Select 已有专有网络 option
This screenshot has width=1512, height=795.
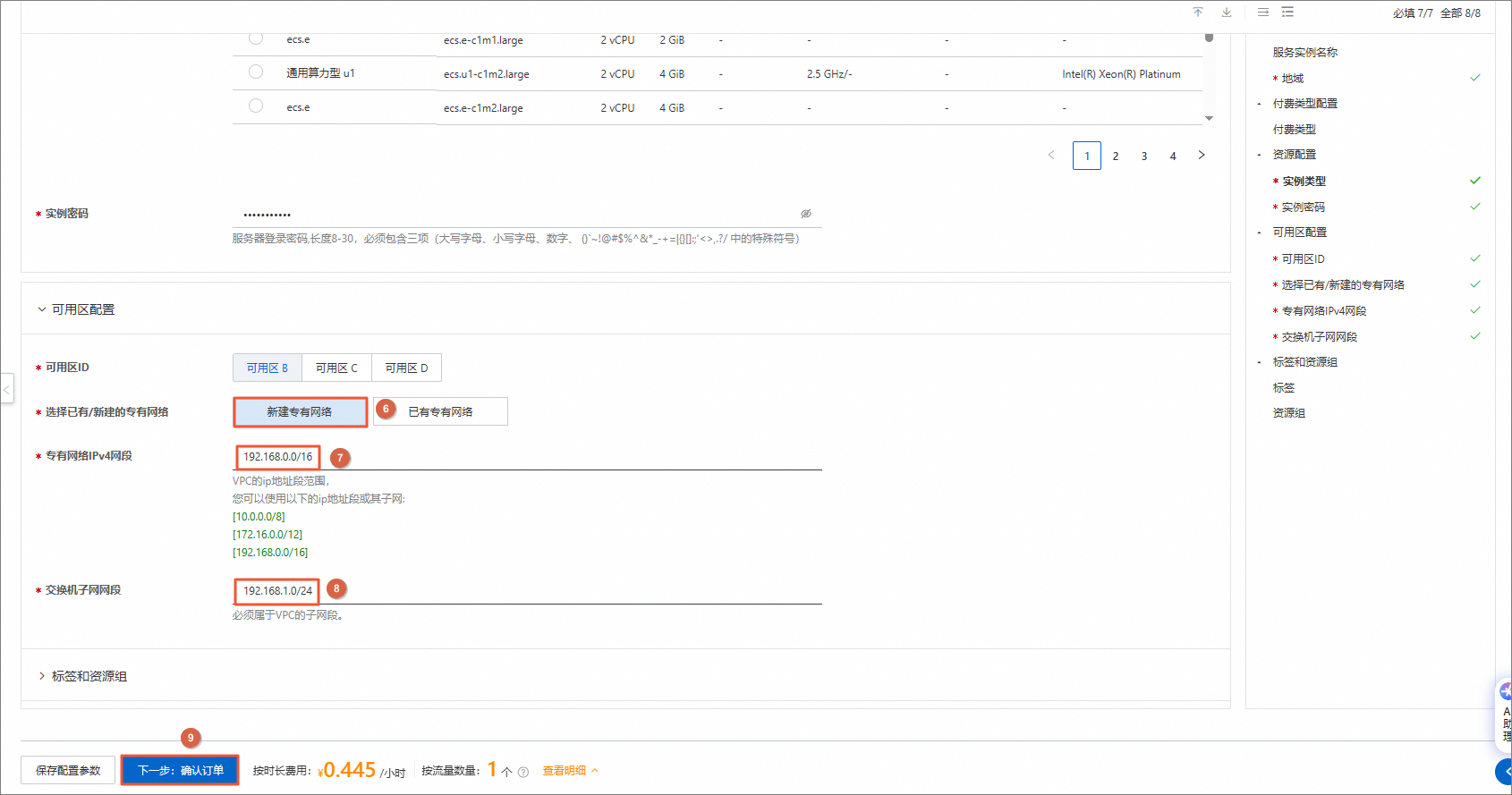(440, 411)
